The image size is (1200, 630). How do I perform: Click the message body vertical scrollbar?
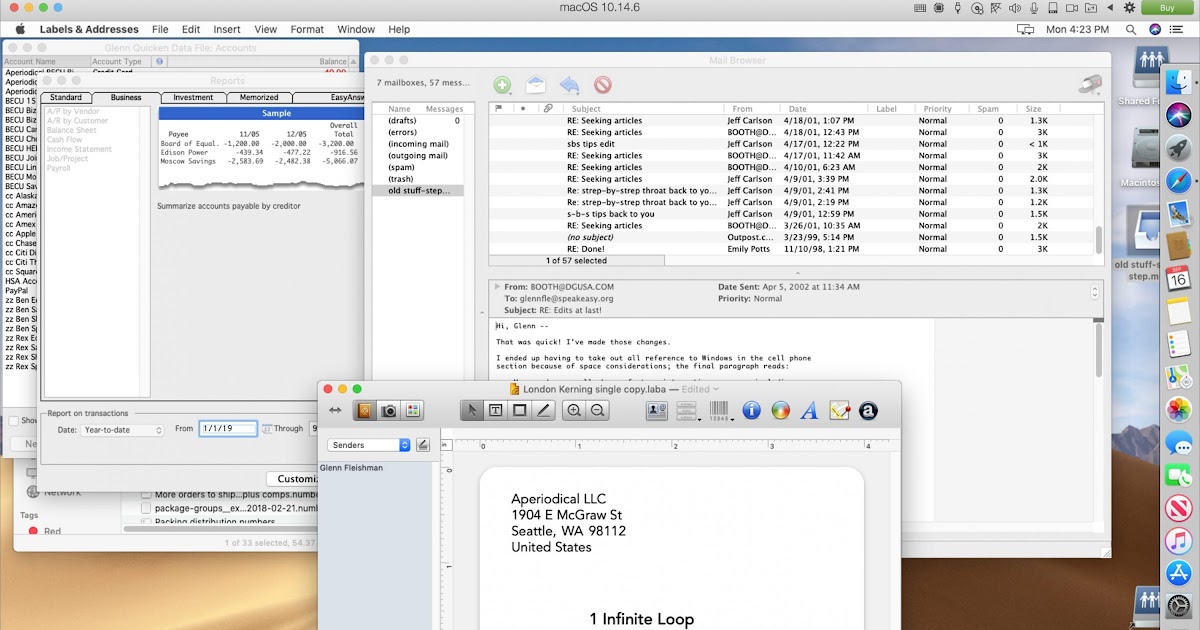pyautogui.click(x=1099, y=350)
